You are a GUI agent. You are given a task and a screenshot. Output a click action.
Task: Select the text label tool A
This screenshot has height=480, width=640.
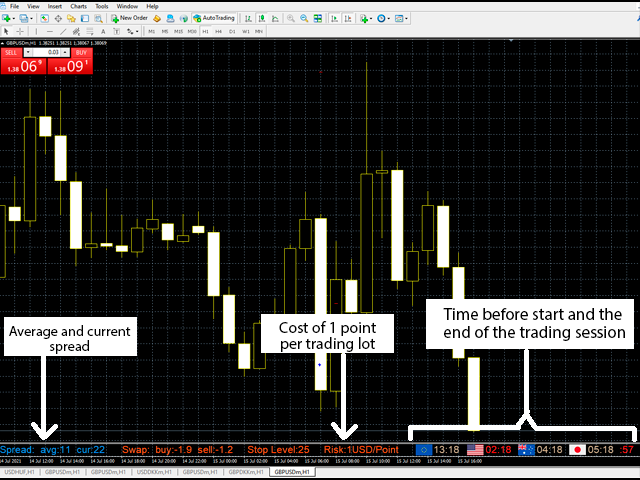pyautogui.click(x=103, y=31)
